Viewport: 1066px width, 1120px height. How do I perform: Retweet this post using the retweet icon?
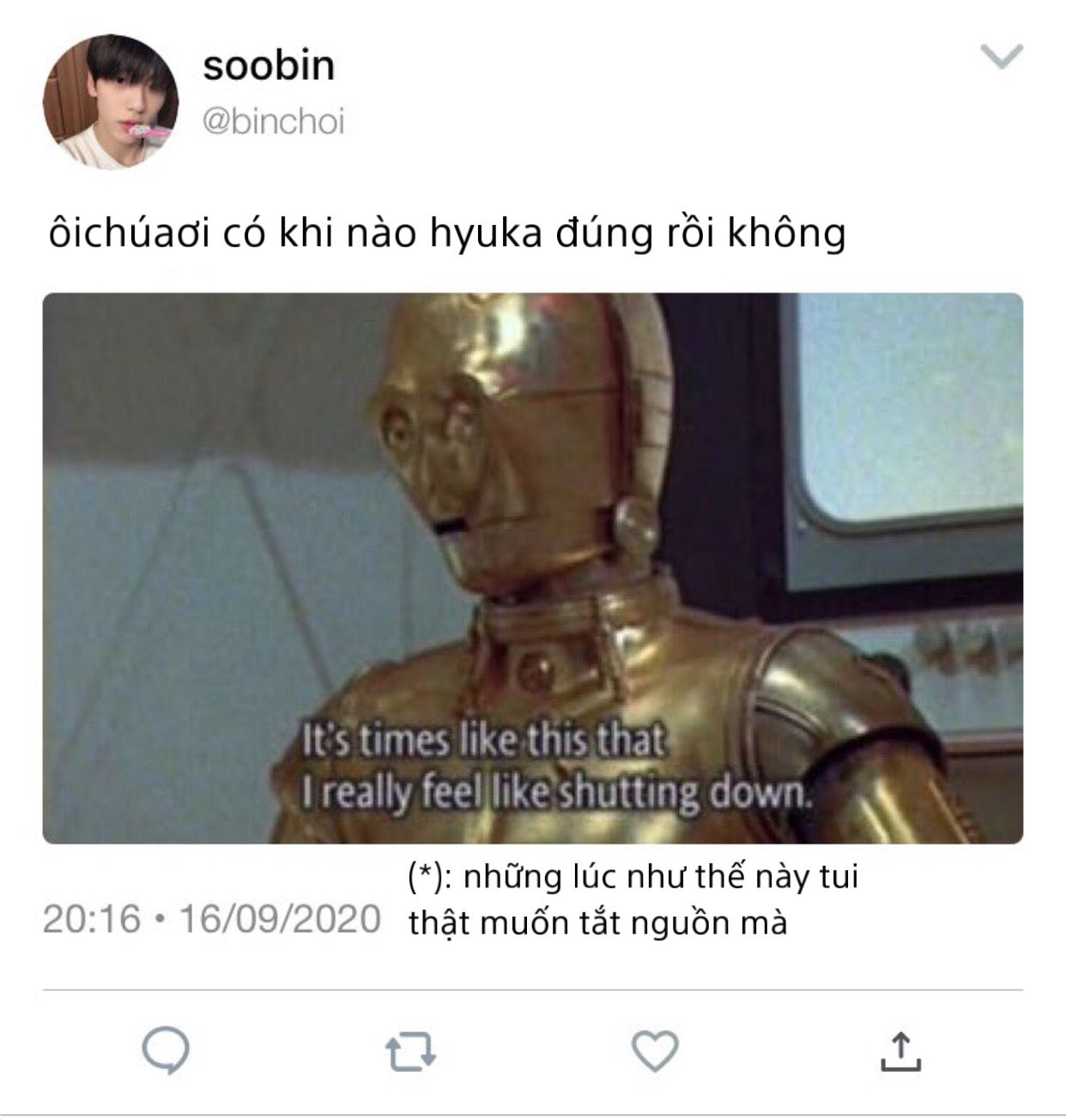411,1052
